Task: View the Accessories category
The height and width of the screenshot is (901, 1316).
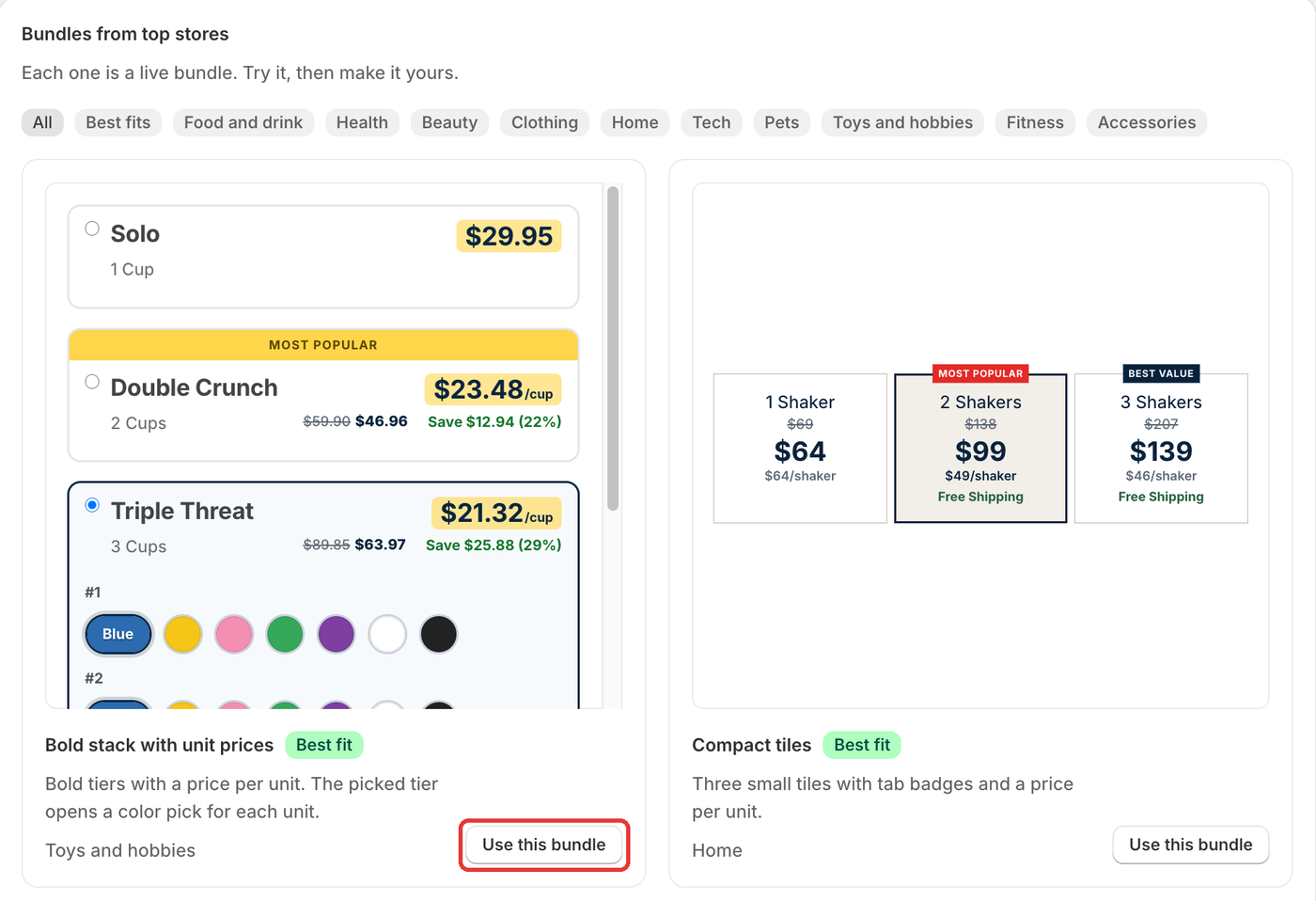Action: pyautogui.click(x=1147, y=122)
